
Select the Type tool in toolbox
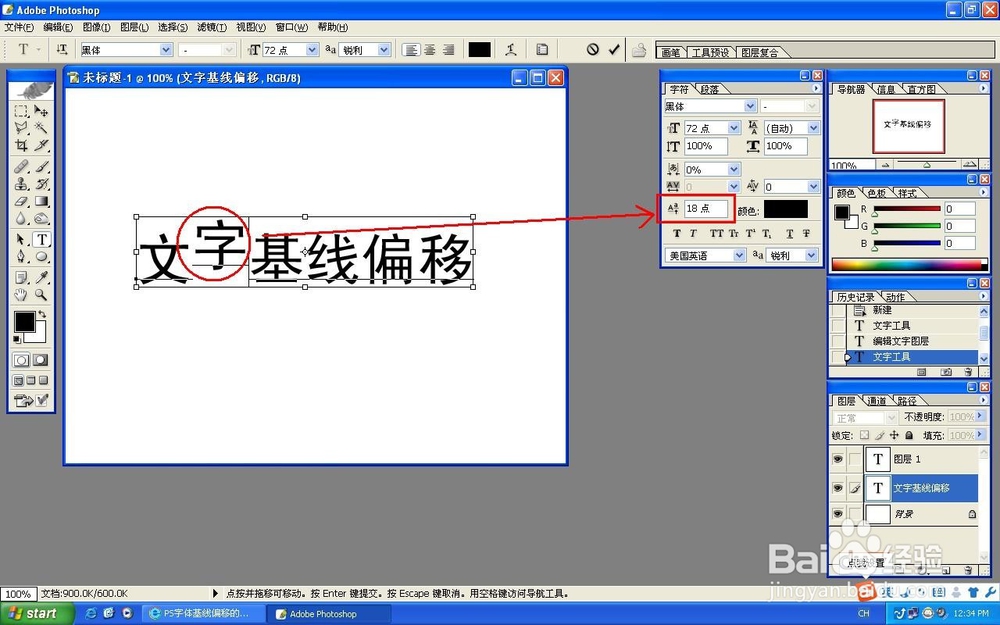(x=41, y=239)
